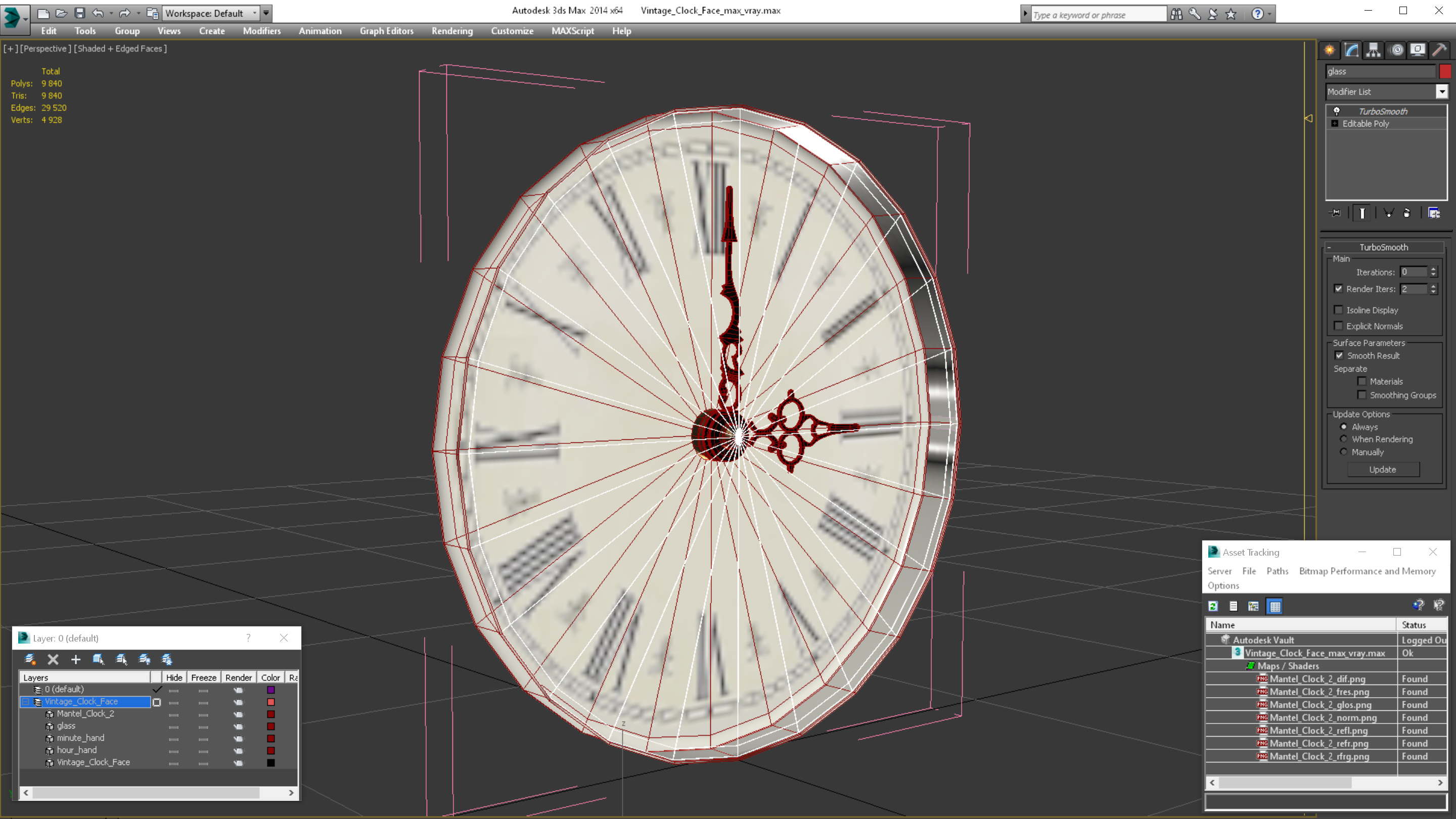Select the Manually update radio button
This screenshot has width=1456, height=819.
(x=1344, y=451)
